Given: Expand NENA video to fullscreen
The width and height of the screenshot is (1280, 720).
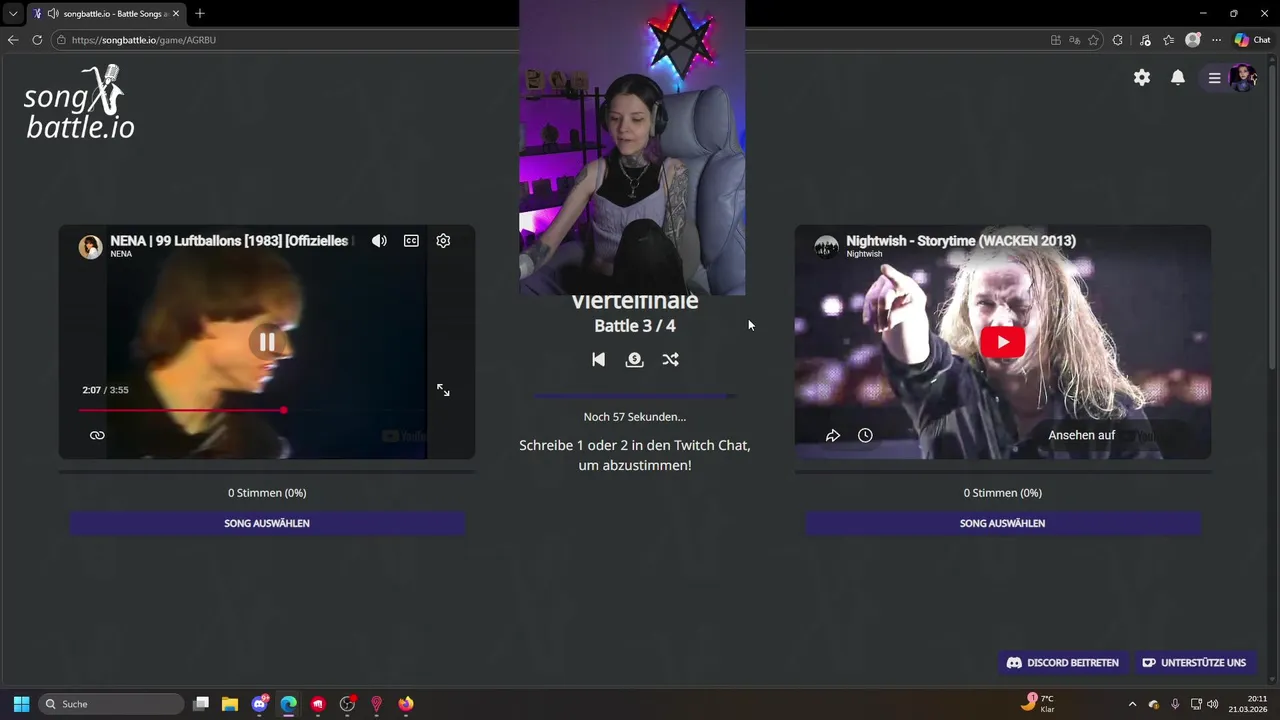Looking at the screenshot, I should point(443,390).
